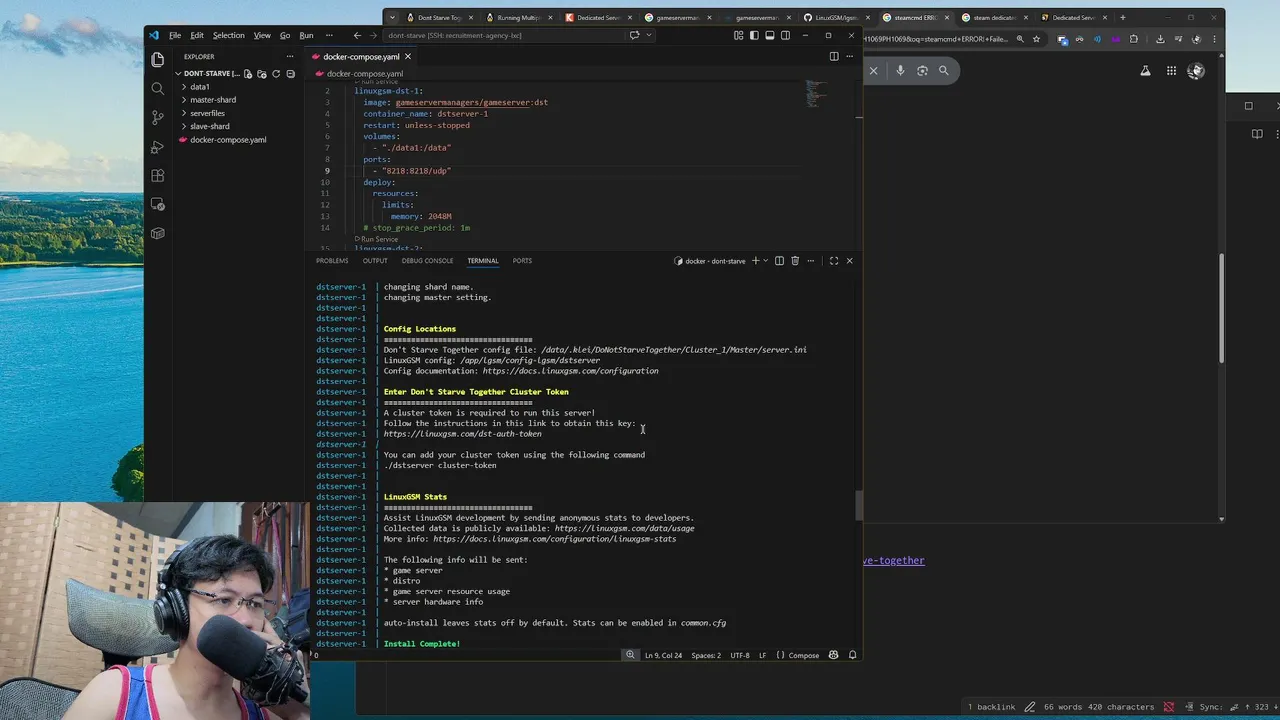Image resolution: width=1280 pixels, height=720 pixels.
Task: Collapse the DONT-STARVE workspace root
Action: [x=207, y=74]
